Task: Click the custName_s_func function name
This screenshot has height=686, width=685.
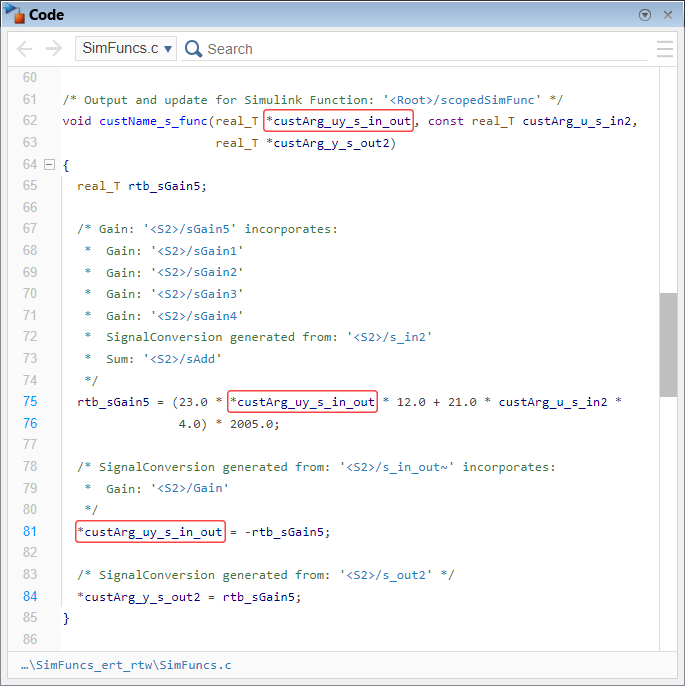Action: tap(153, 121)
